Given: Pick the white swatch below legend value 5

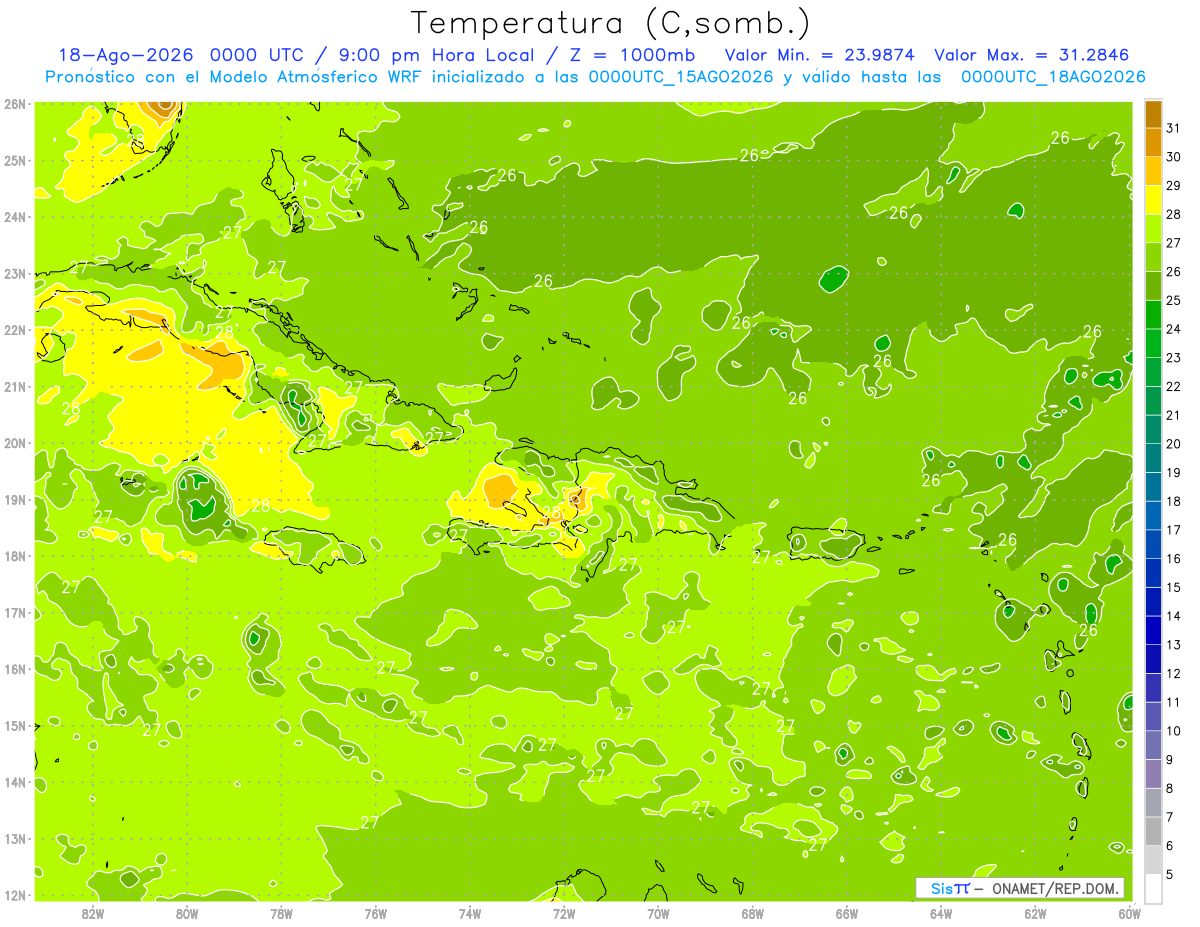Looking at the screenshot, I should click(1153, 888).
